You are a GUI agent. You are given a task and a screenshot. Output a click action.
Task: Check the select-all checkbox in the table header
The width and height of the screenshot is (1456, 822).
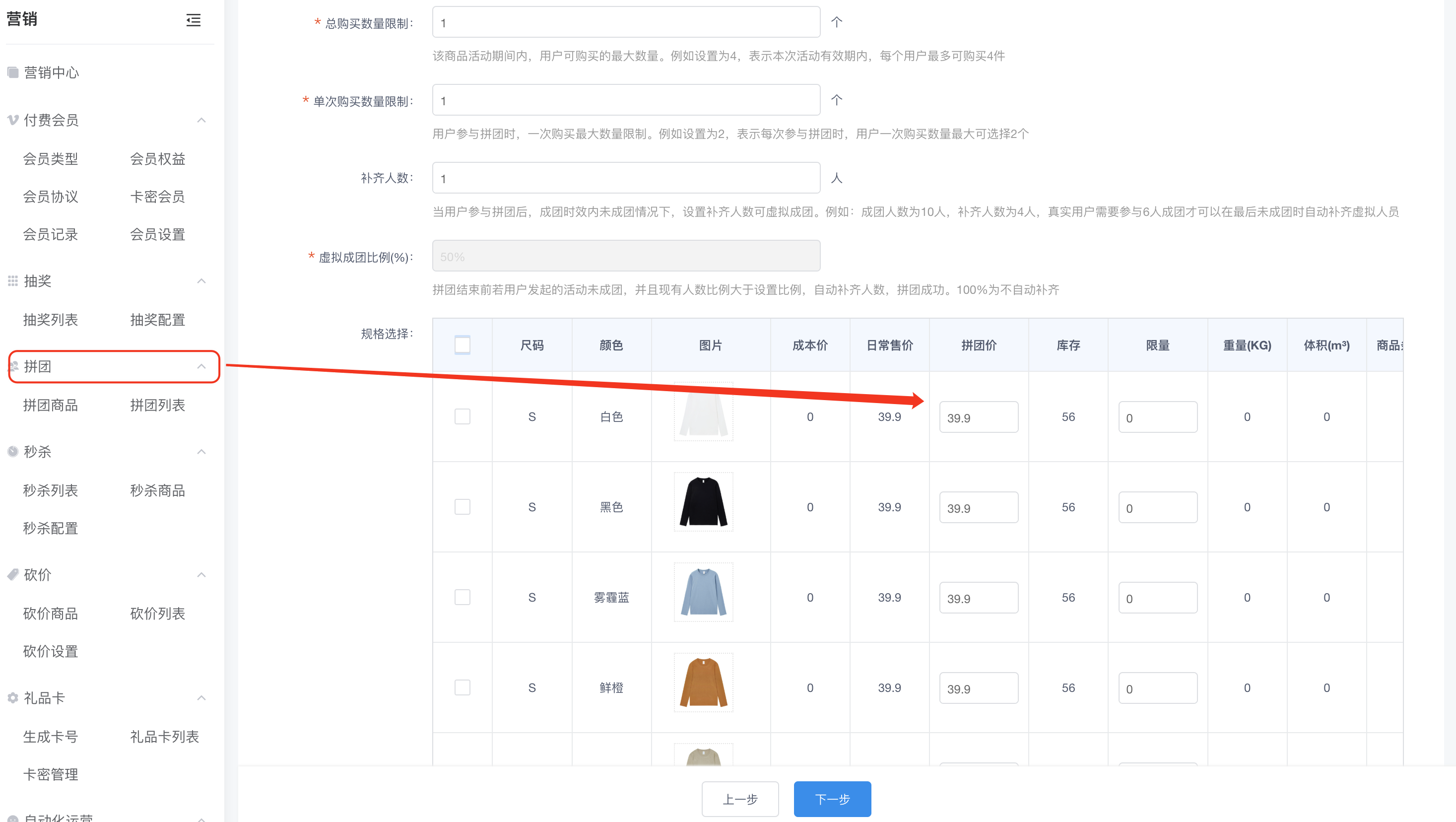(462, 345)
